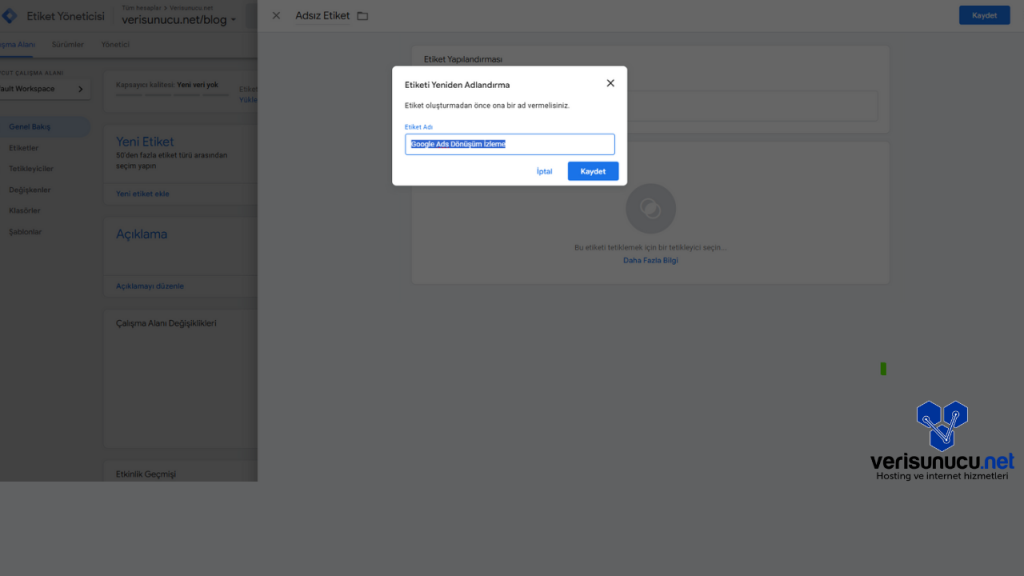Click the Etiket Yapılandırması heading
Screen dimensions: 1024x576
coord(463,59)
